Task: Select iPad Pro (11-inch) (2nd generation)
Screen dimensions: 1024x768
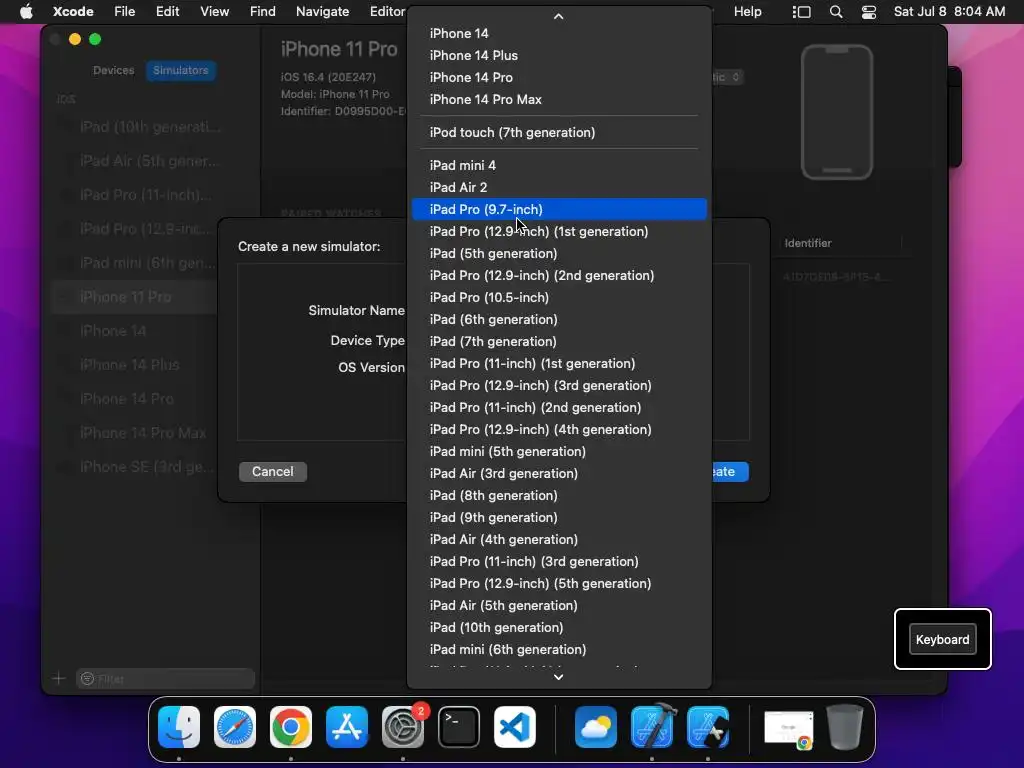Action: tap(559, 408)
